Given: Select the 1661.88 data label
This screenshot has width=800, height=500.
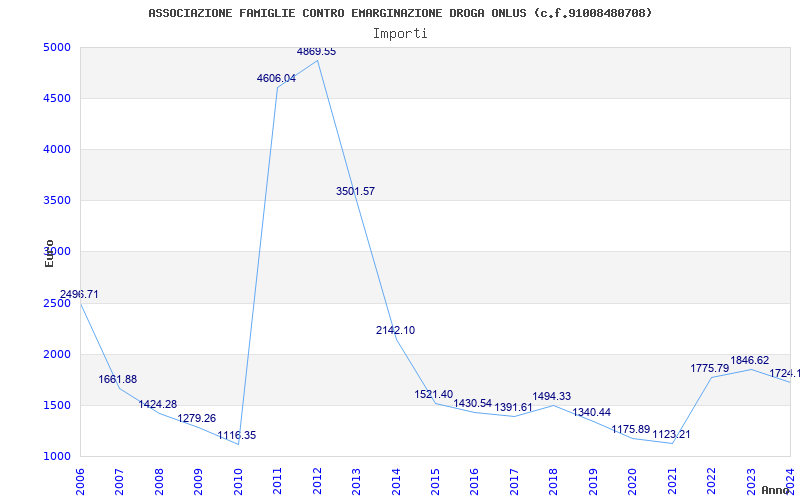Looking at the screenshot, I should 118,380.
